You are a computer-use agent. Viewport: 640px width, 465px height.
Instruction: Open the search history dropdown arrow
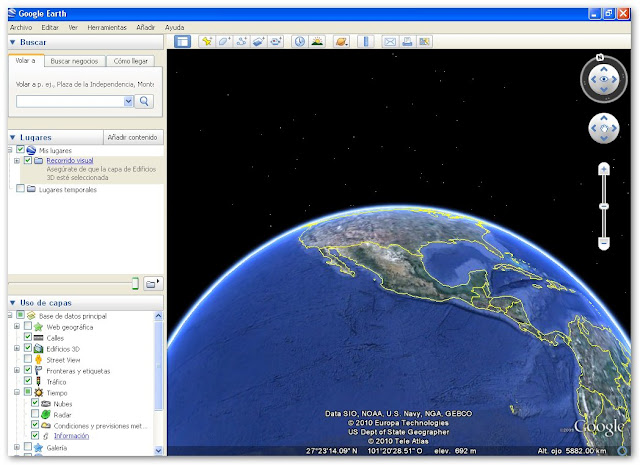128,101
